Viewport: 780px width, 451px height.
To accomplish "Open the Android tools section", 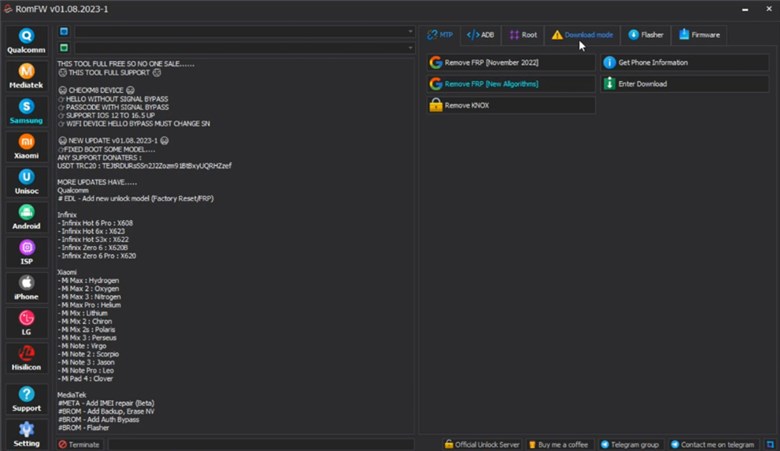I will click(x=26, y=217).
